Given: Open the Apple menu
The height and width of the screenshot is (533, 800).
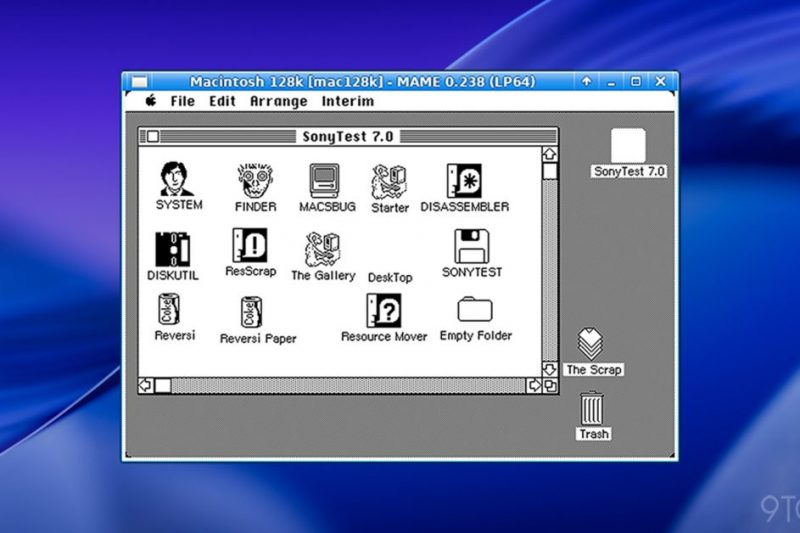Looking at the screenshot, I should pyautogui.click(x=151, y=100).
